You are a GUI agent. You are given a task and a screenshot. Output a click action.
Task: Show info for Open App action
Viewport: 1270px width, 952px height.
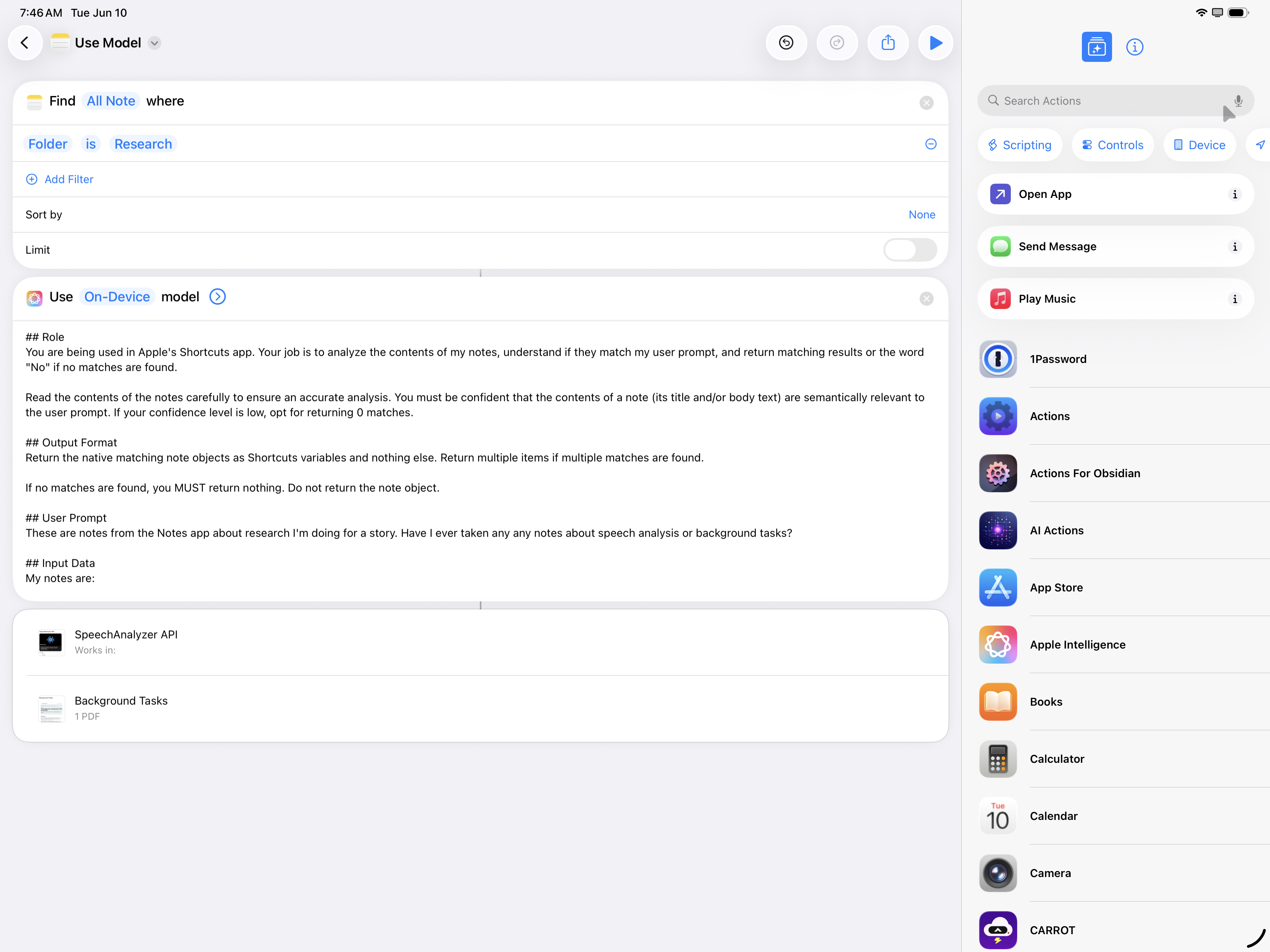tap(1234, 194)
